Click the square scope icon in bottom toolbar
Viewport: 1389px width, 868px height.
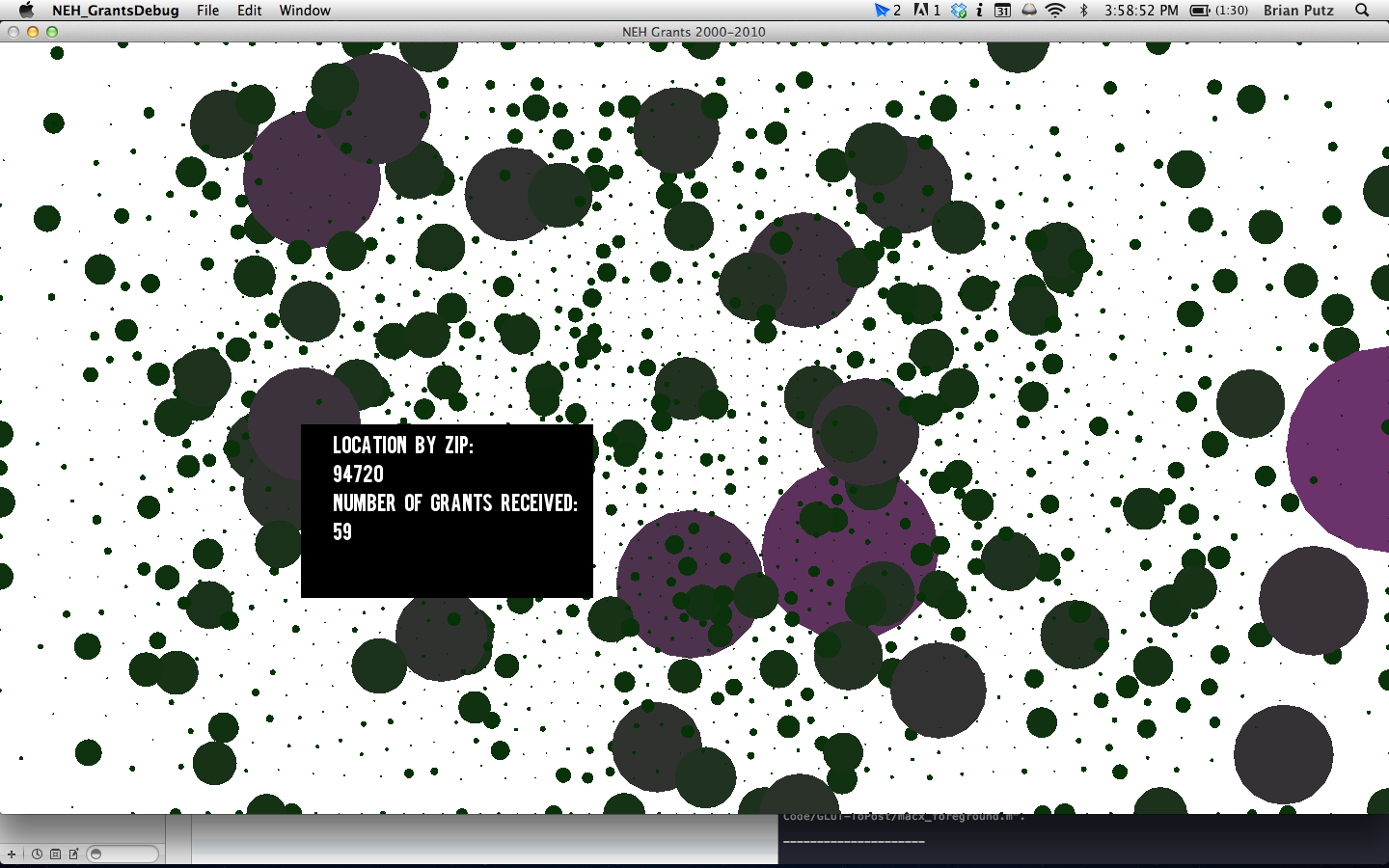click(x=55, y=854)
